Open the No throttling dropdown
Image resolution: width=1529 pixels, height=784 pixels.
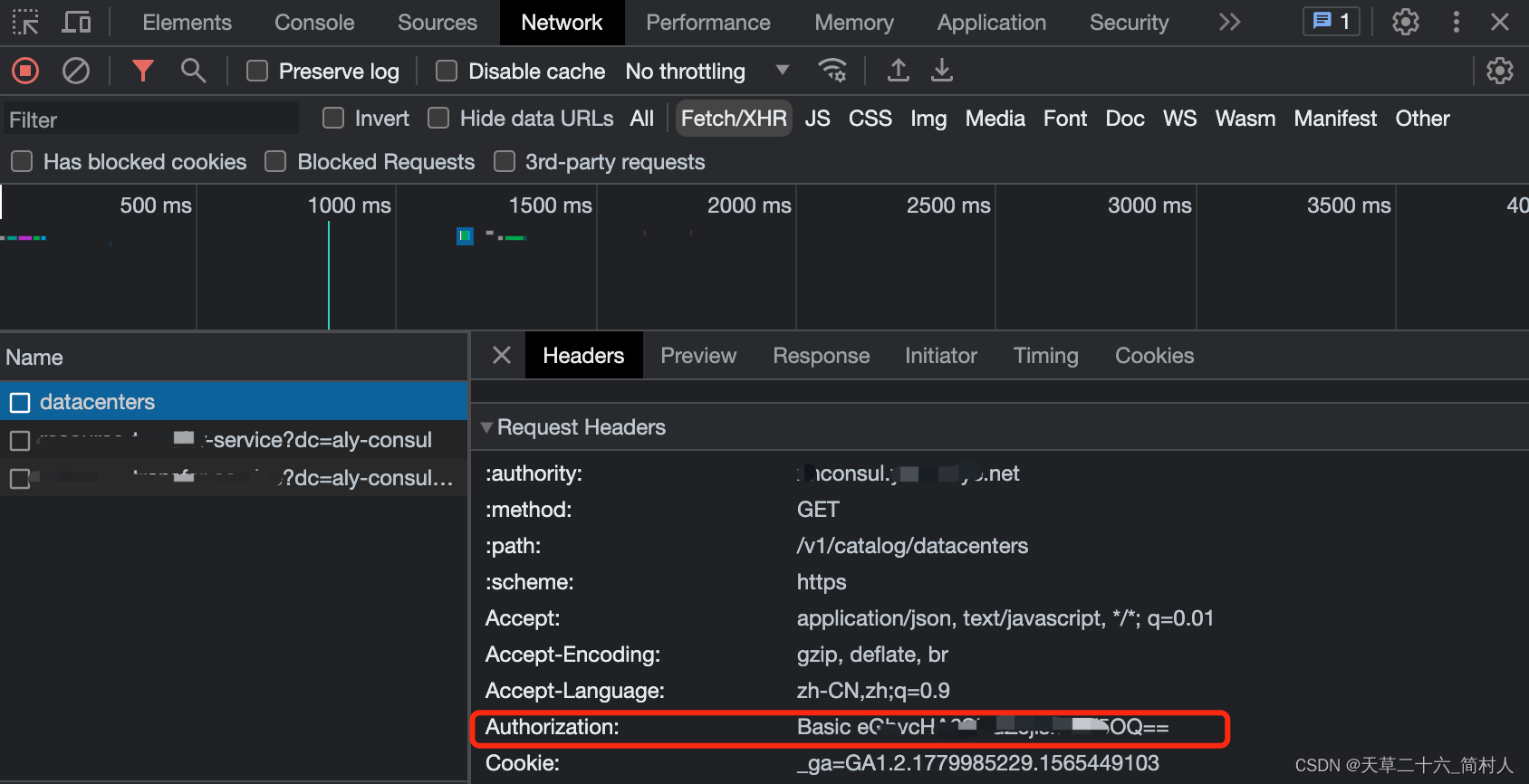pyautogui.click(x=707, y=71)
